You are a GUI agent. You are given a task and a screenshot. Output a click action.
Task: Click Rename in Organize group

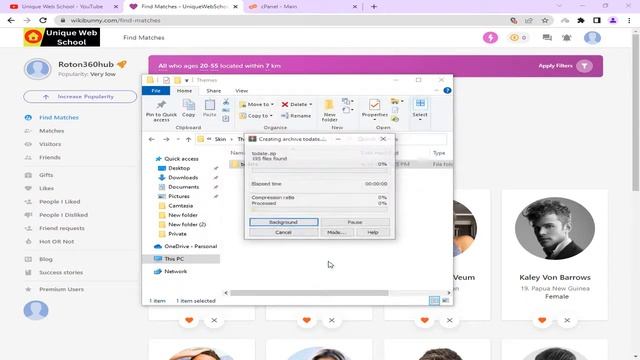click(296, 116)
